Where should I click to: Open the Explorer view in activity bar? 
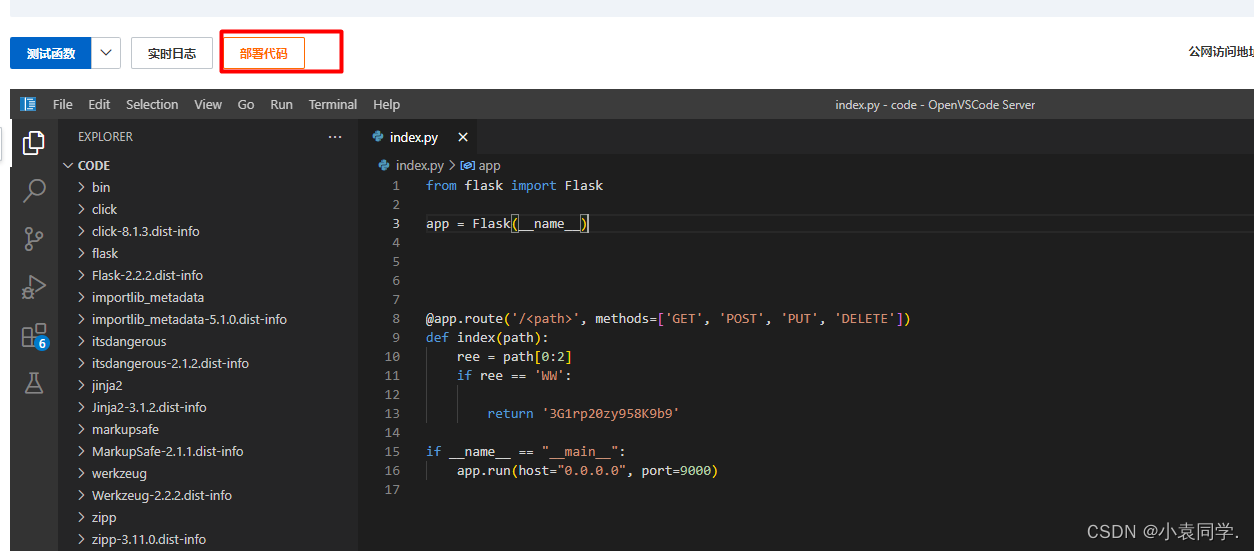[33, 143]
